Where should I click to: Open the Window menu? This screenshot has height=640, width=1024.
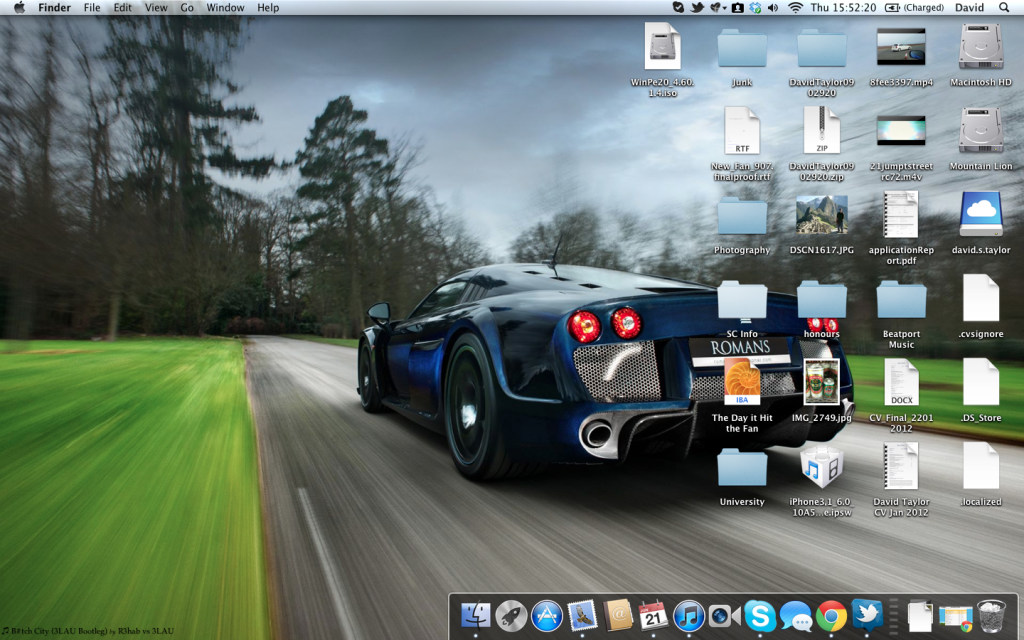(x=225, y=7)
